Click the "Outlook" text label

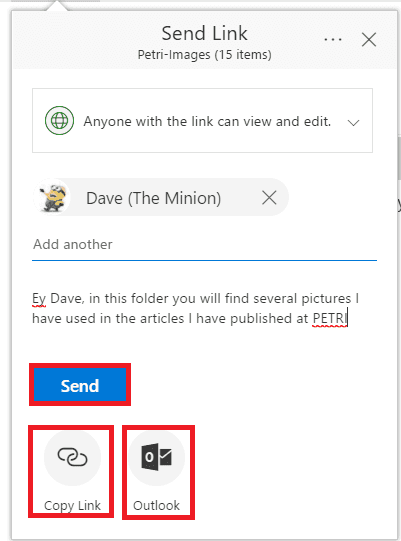(156, 505)
